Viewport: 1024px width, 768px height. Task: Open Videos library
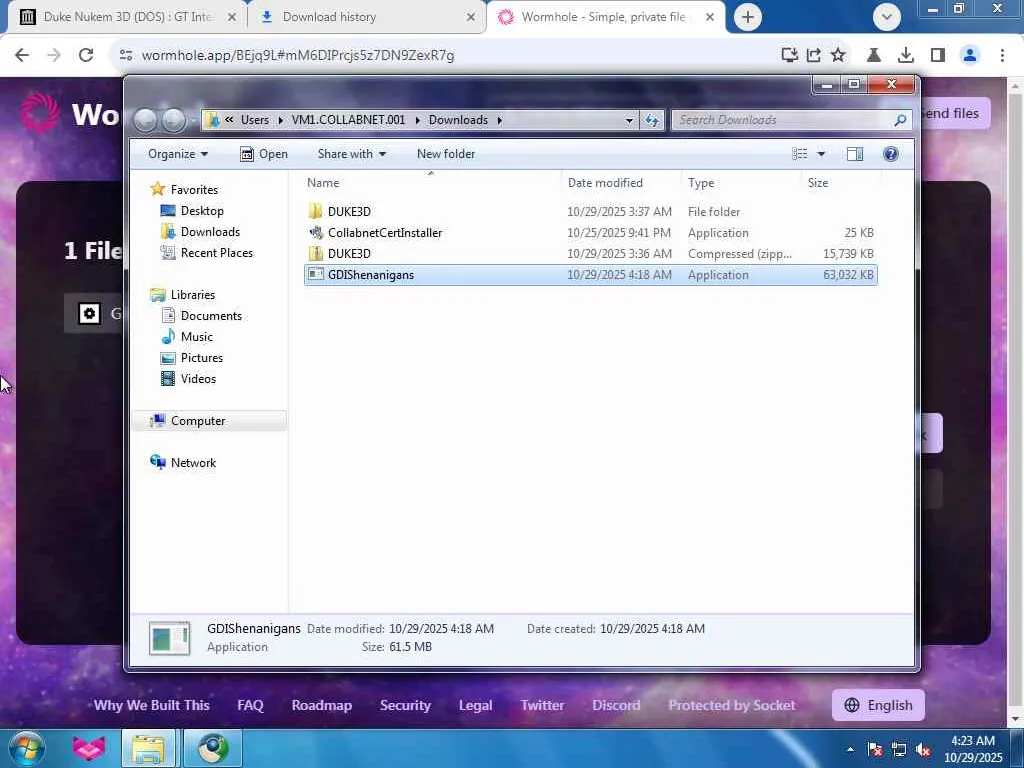[x=198, y=378]
